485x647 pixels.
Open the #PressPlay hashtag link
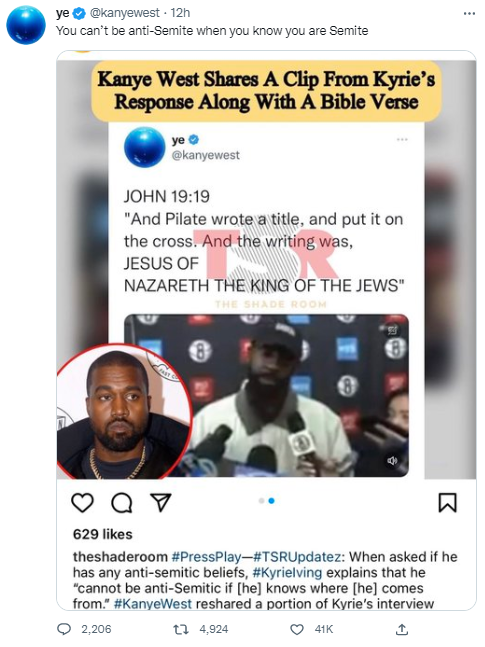(x=206, y=557)
